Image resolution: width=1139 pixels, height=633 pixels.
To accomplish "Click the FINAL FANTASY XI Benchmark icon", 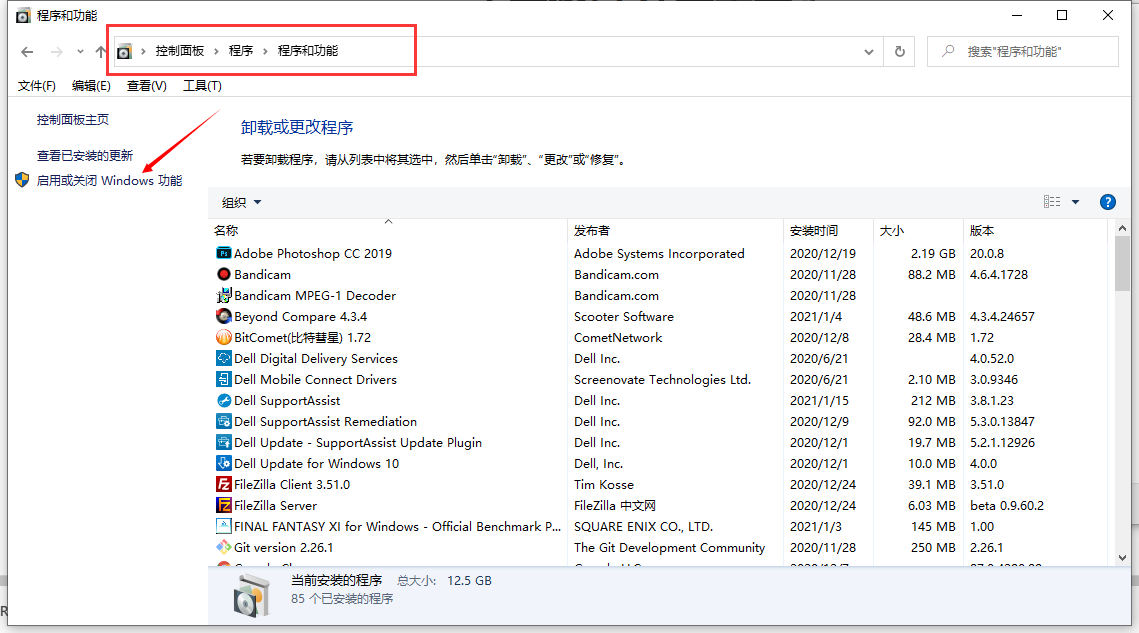I will pyautogui.click(x=224, y=526).
